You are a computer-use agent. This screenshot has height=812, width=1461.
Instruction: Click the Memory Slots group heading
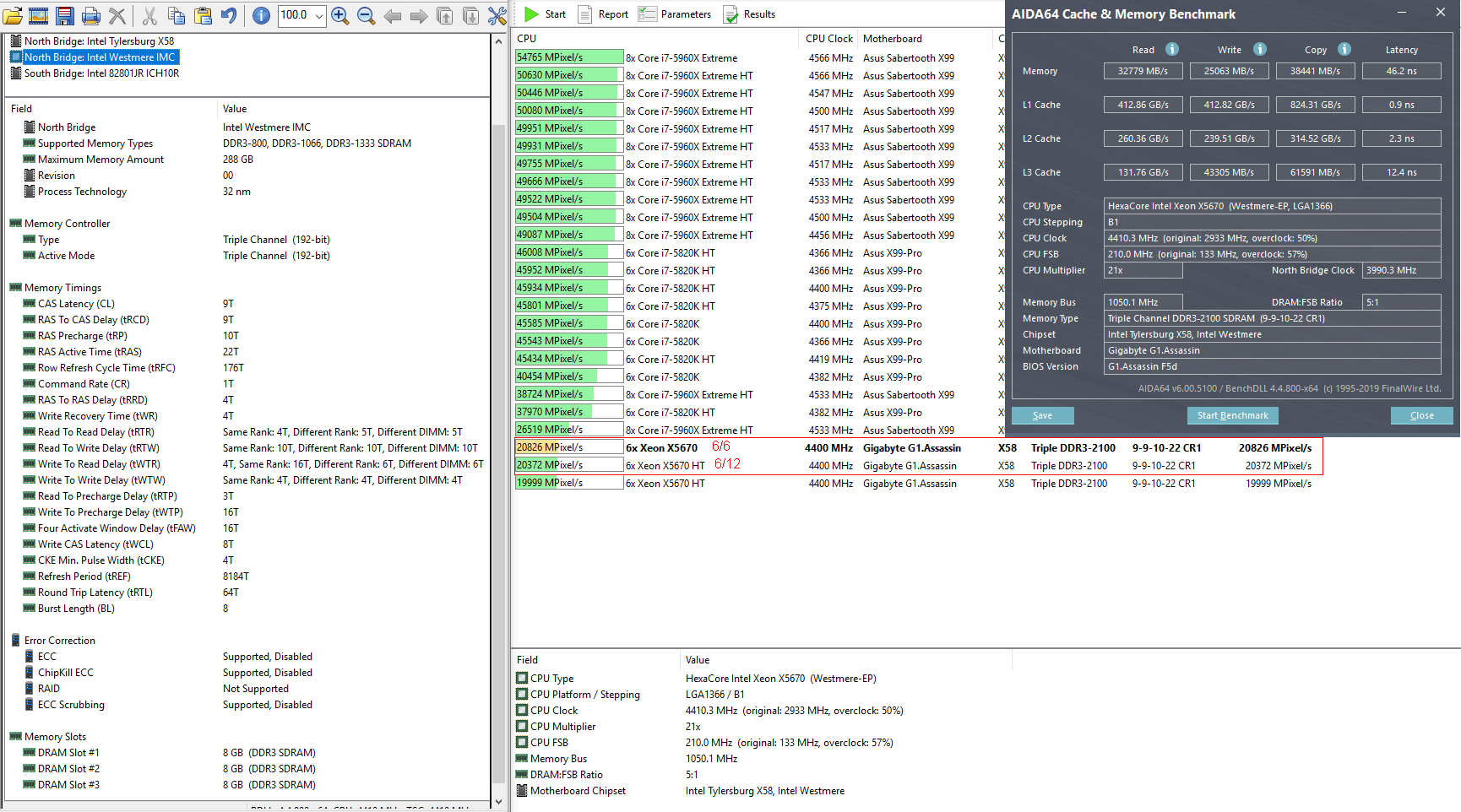point(47,737)
